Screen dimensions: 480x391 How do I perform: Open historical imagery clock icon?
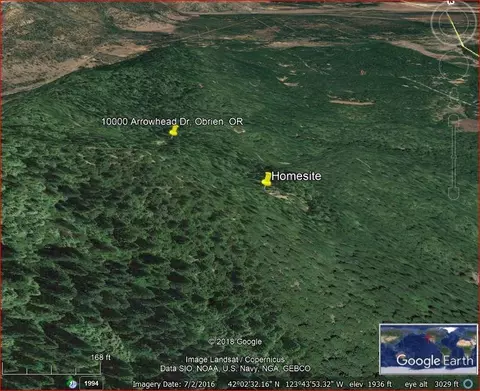coord(72,383)
